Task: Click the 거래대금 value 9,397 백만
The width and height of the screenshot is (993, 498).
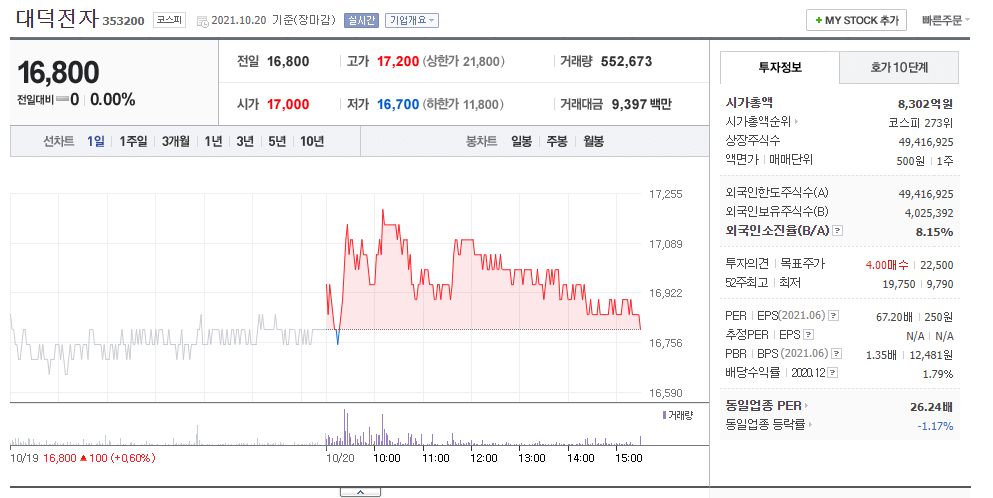Action: (x=642, y=104)
